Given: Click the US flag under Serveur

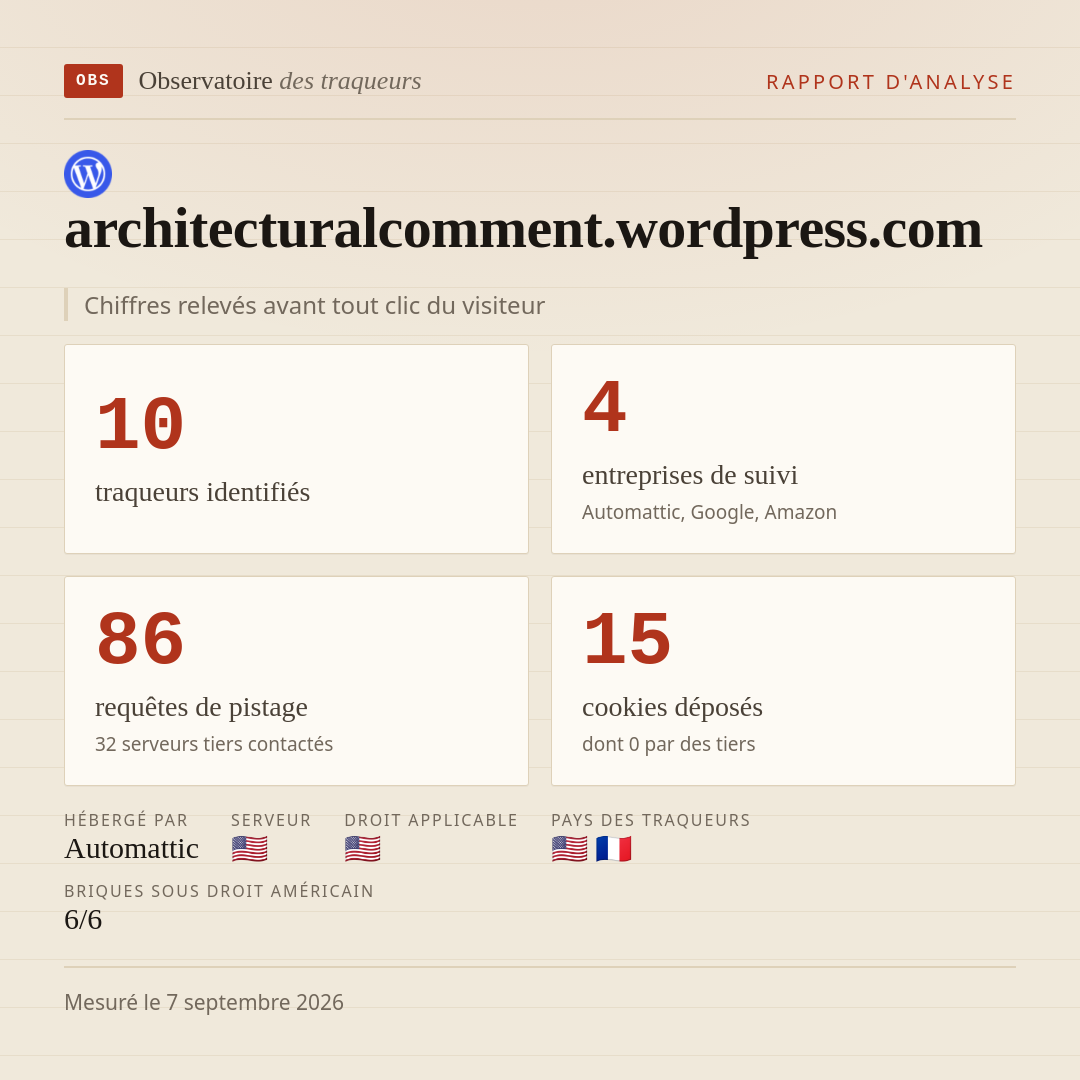Looking at the screenshot, I should [249, 849].
